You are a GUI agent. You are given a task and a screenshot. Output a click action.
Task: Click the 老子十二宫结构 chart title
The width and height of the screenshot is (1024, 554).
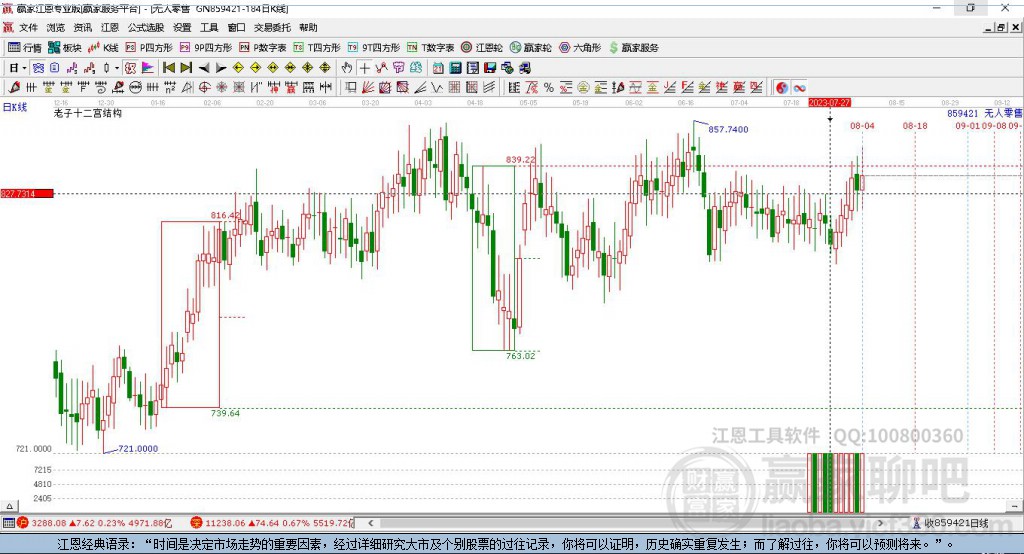pyautogui.click(x=88, y=113)
